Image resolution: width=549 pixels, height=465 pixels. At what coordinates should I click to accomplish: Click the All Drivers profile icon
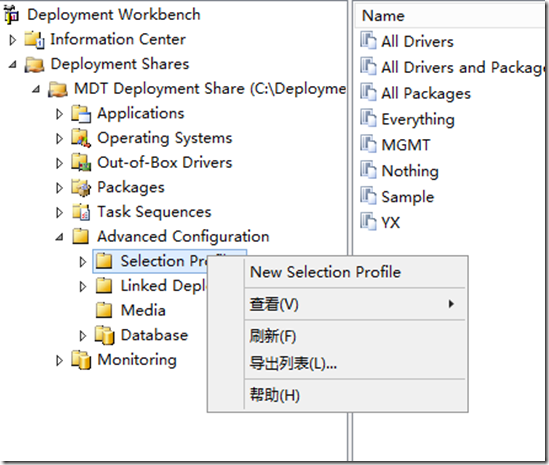368,40
